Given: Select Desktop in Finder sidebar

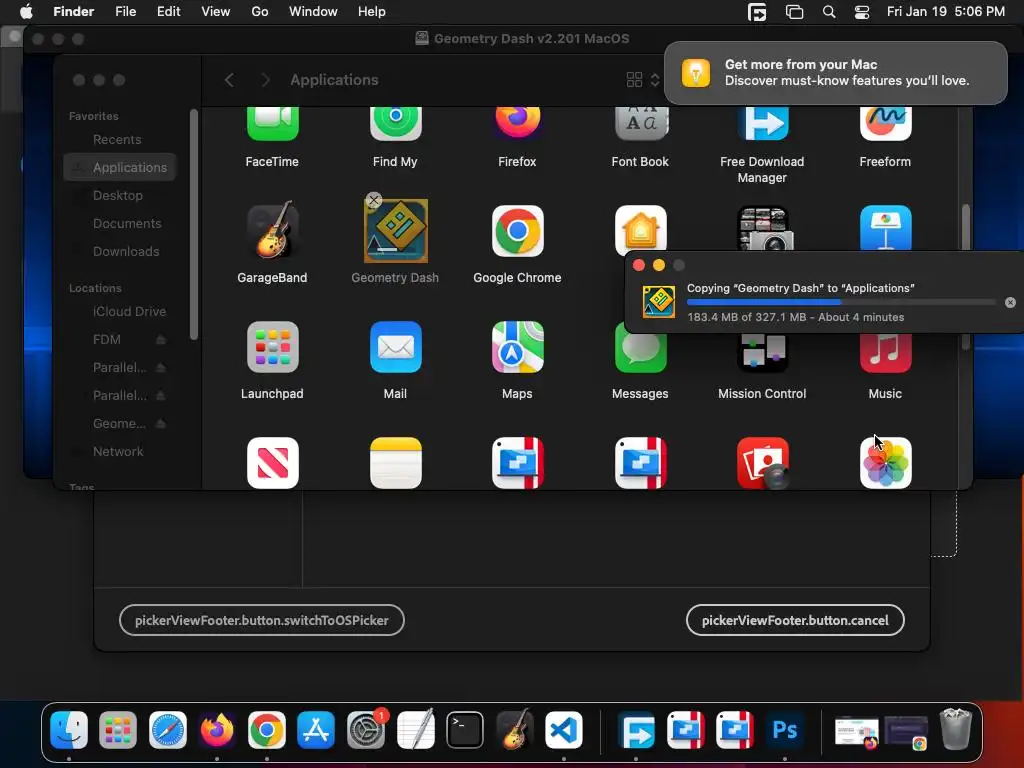Looking at the screenshot, I should click(118, 195).
